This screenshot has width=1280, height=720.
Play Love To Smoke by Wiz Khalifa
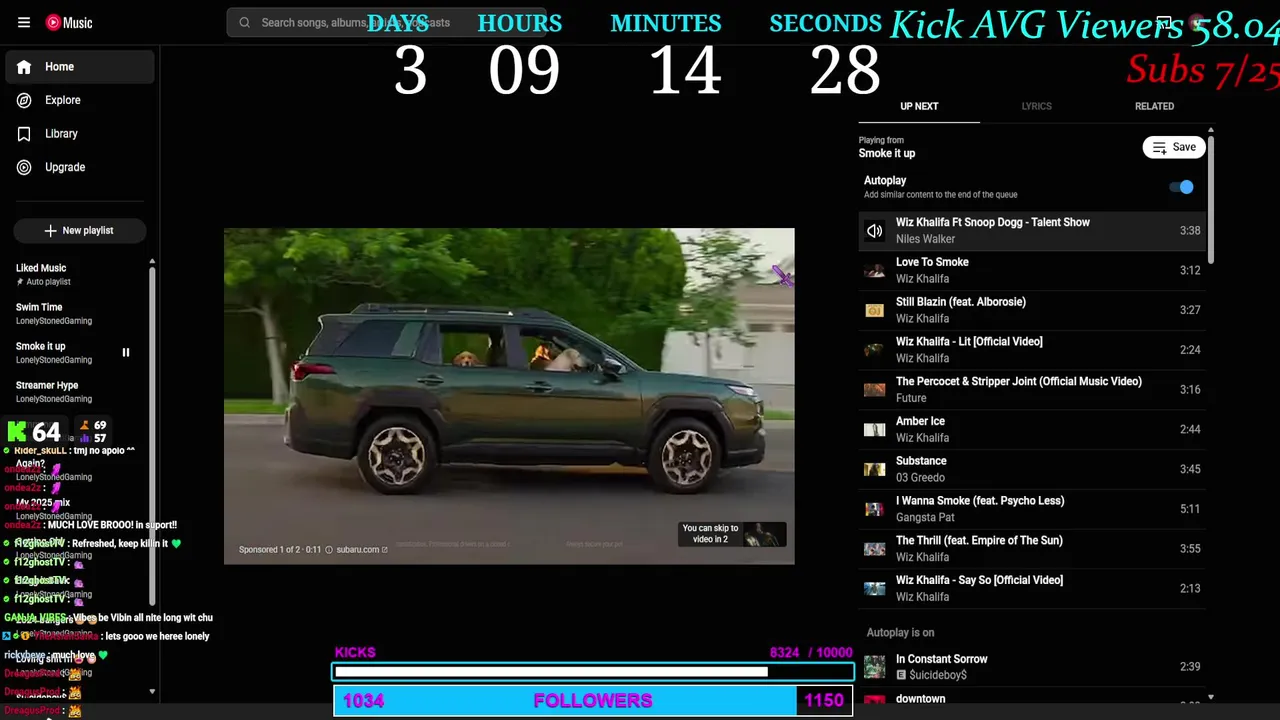(x=1032, y=270)
